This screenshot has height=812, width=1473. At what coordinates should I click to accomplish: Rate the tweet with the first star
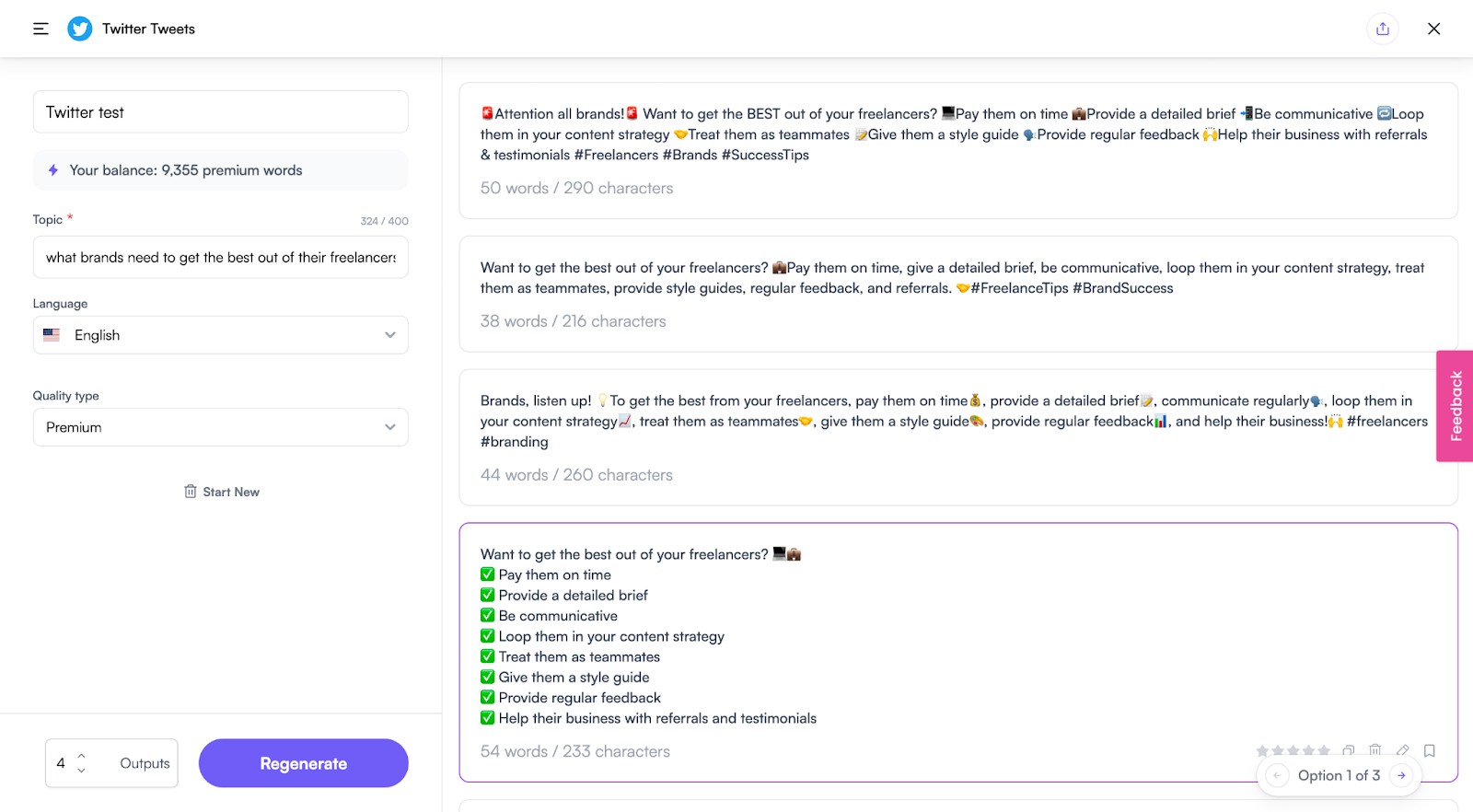pyautogui.click(x=1262, y=751)
